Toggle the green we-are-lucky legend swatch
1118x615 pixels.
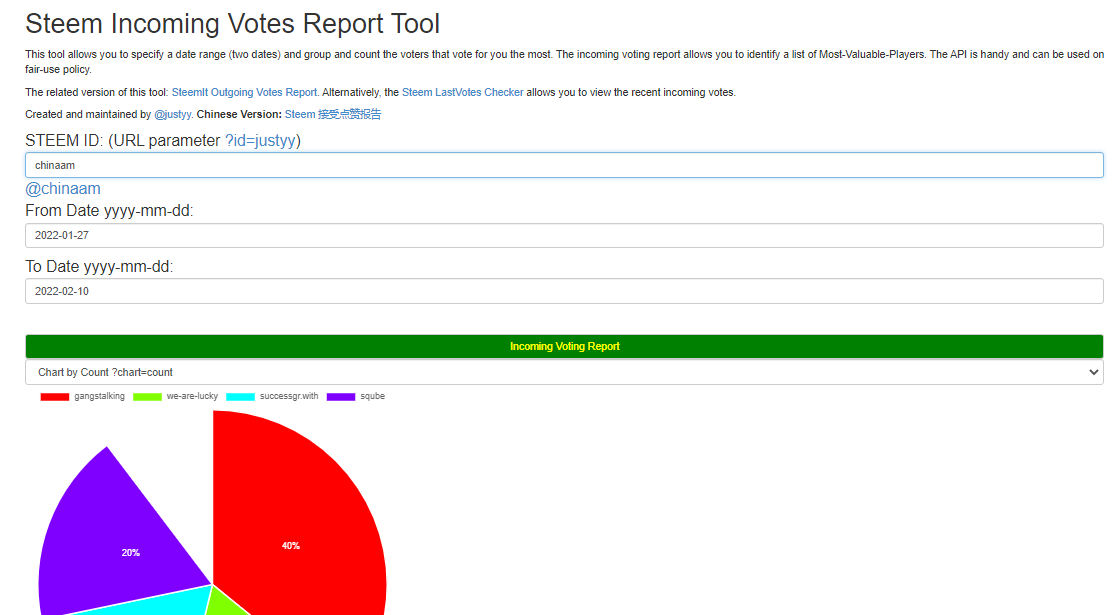pos(147,397)
